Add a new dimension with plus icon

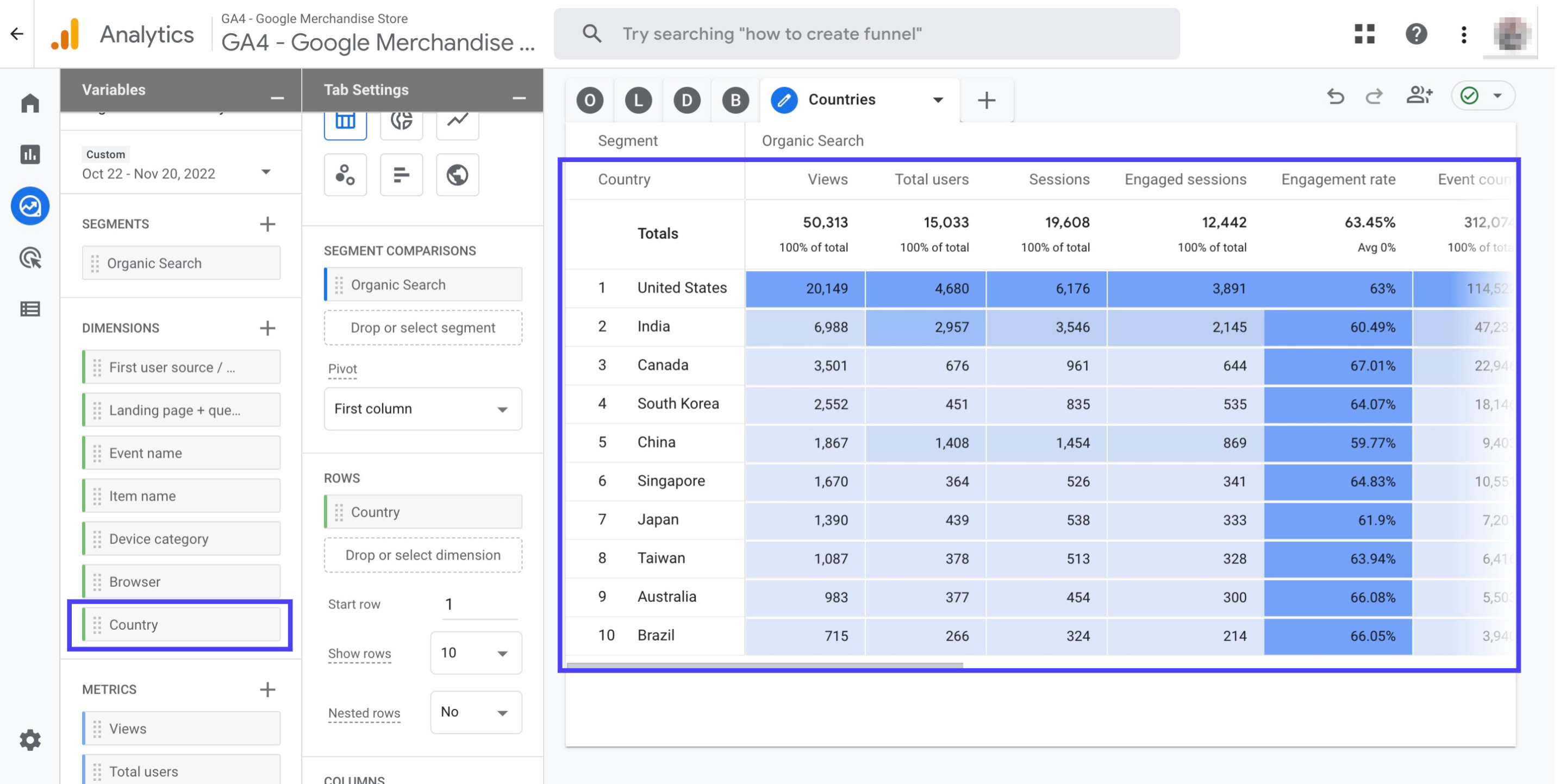coord(267,328)
